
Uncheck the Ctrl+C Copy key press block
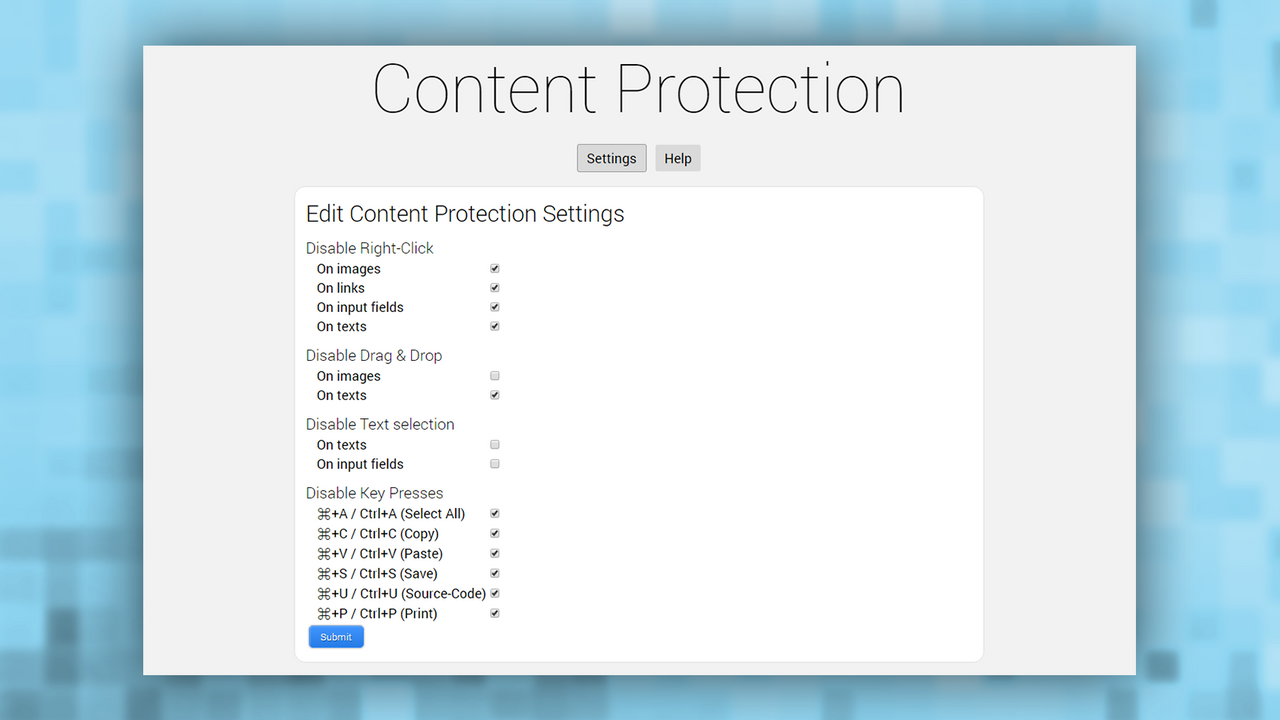click(x=494, y=533)
